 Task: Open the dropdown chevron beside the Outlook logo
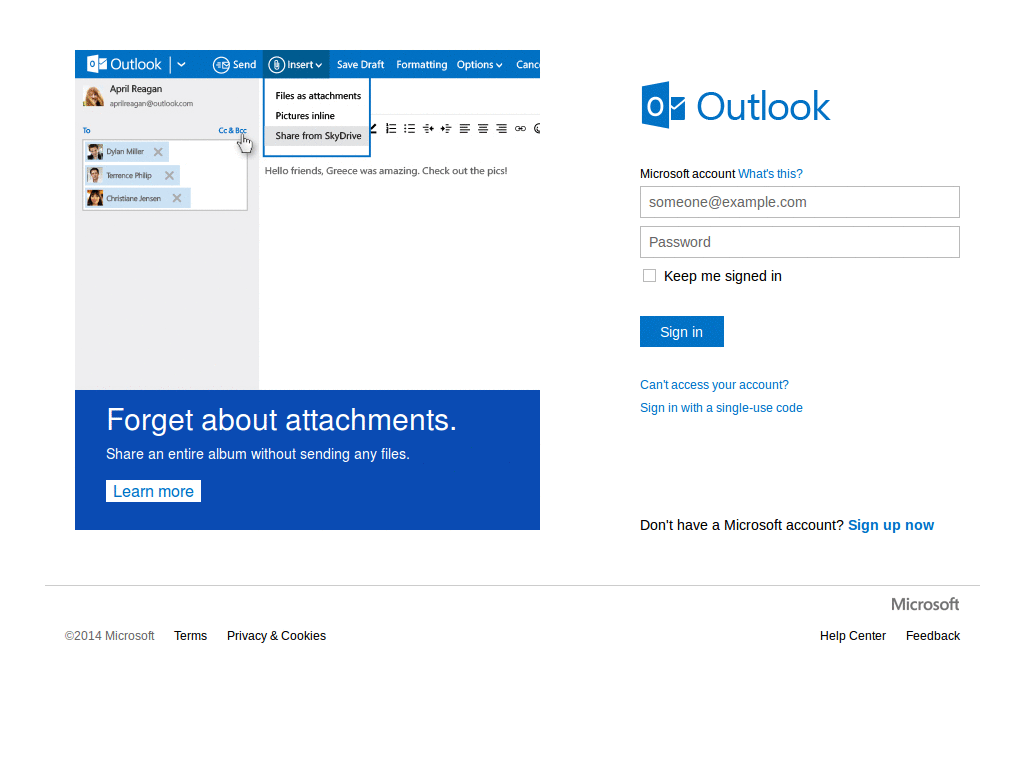coord(182,65)
